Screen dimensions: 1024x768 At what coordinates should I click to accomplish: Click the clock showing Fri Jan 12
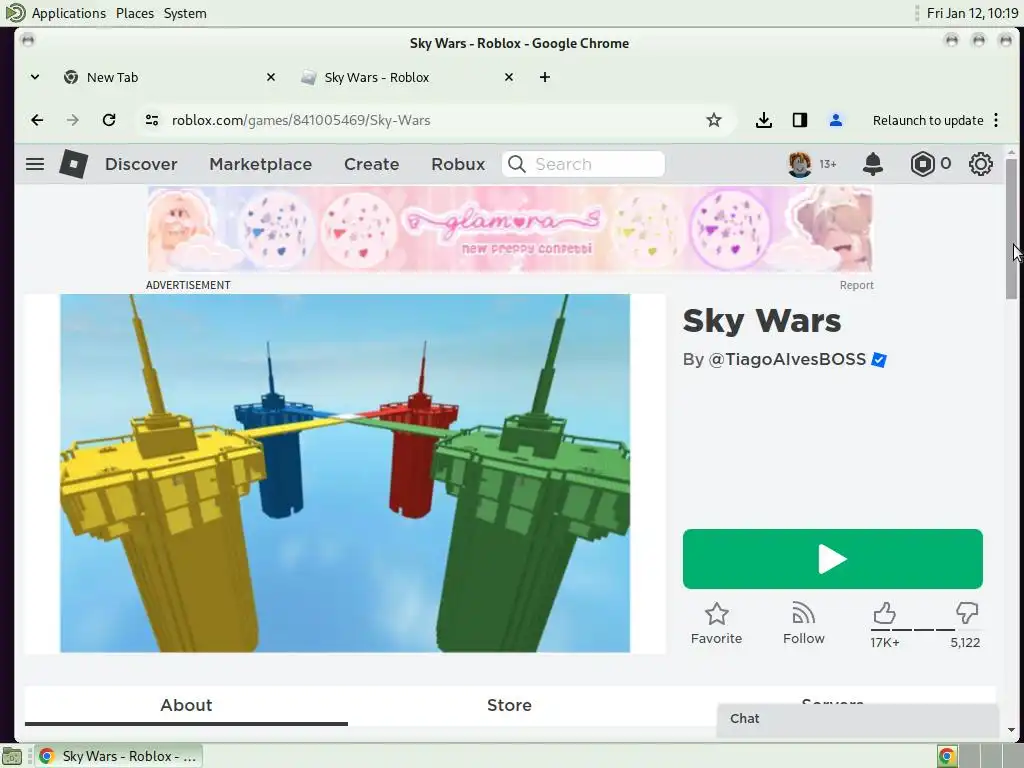(972, 13)
